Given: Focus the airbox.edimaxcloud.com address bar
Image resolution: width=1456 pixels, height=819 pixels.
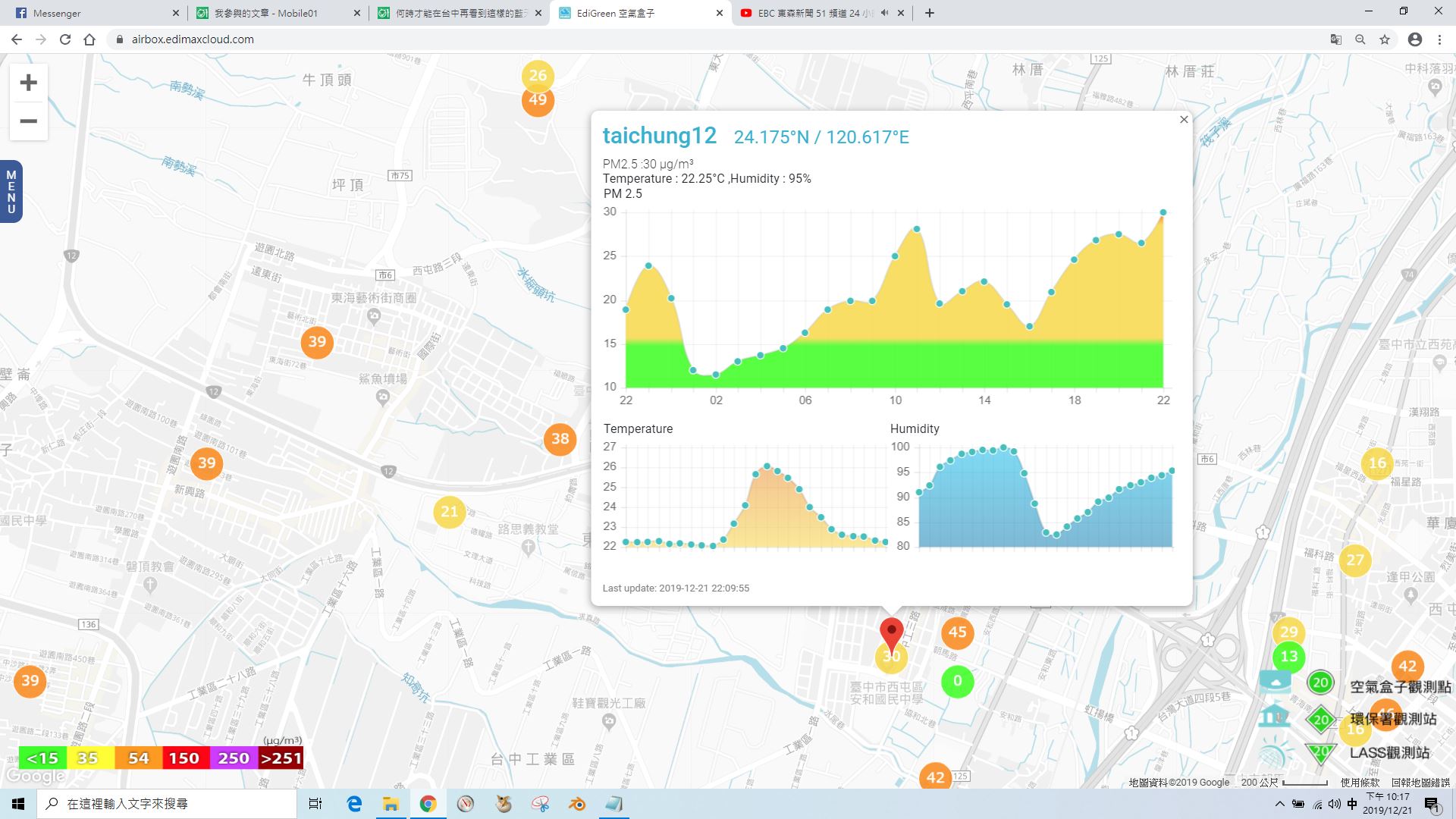Looking at the screenshot, I should (713, 39).
